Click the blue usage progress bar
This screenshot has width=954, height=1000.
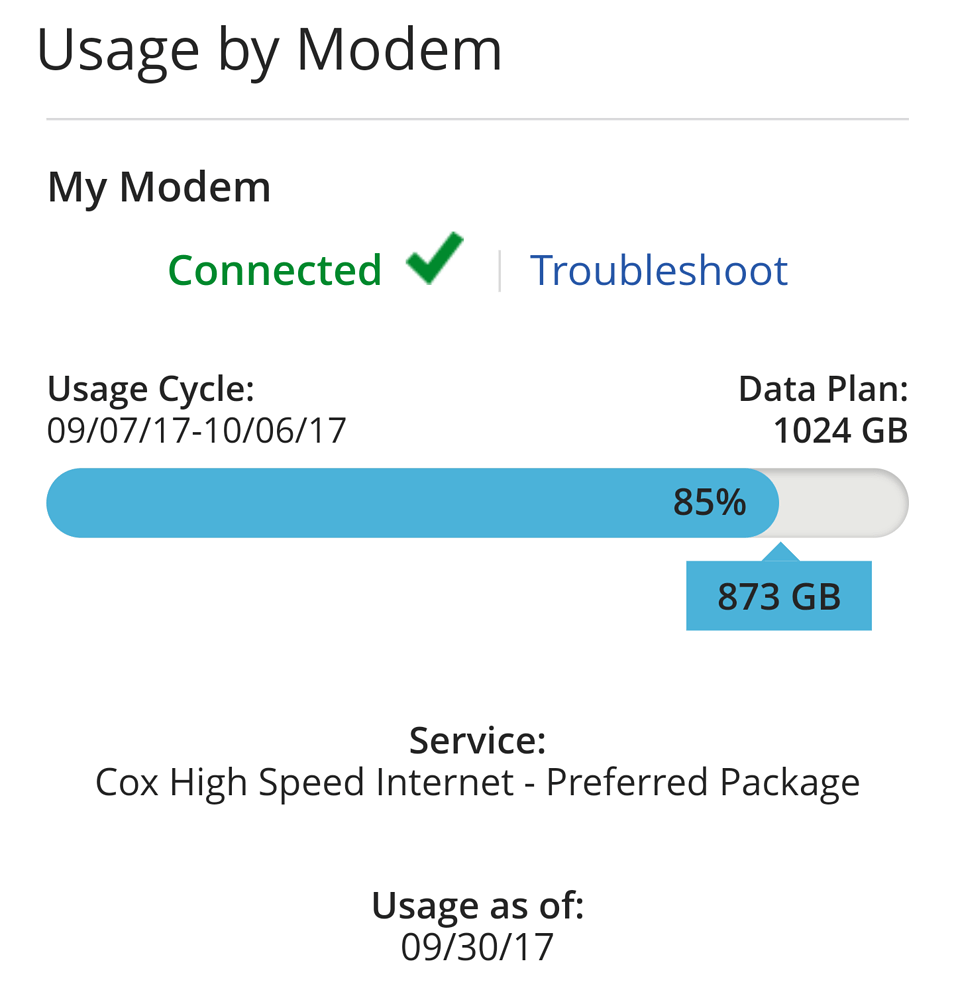400,503
